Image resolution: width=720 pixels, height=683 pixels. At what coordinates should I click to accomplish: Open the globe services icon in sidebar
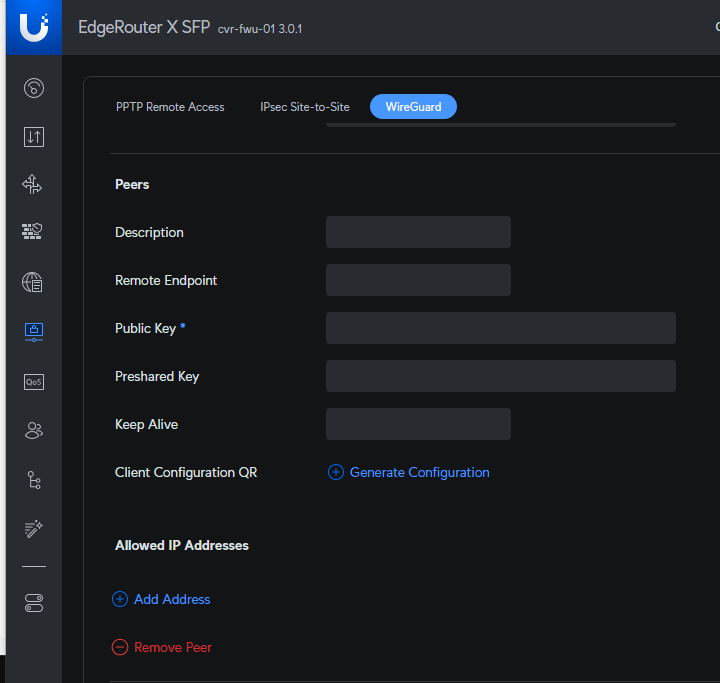pos(33,282)
